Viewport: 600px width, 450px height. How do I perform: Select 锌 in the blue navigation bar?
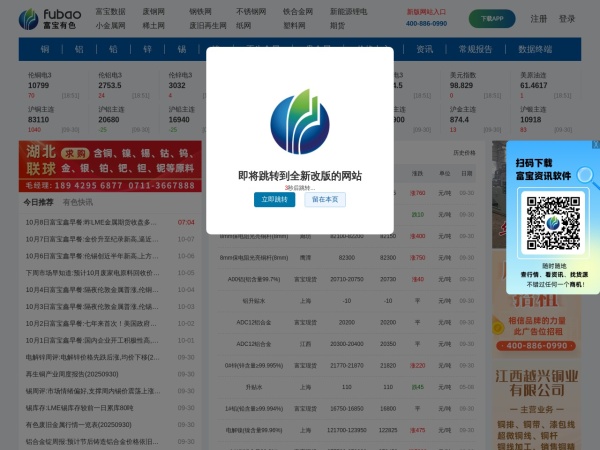tap(147, 49)
